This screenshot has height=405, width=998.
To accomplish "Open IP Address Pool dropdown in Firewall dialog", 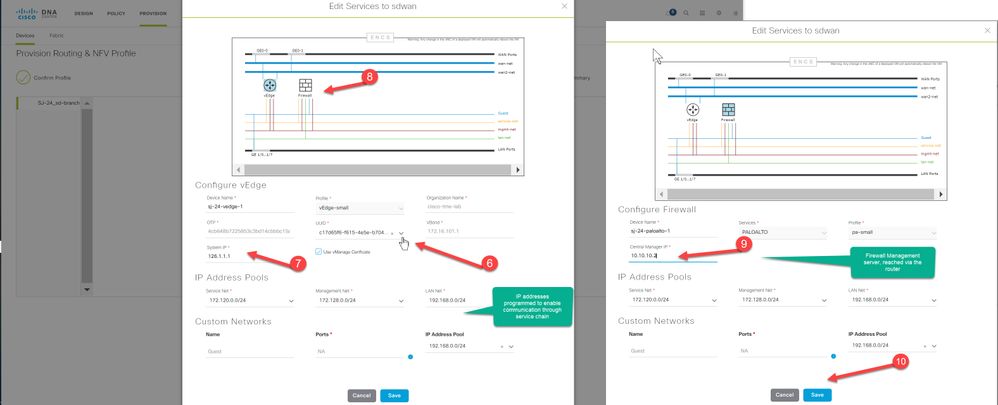I will pyautogui.click(x=934, y=346).
